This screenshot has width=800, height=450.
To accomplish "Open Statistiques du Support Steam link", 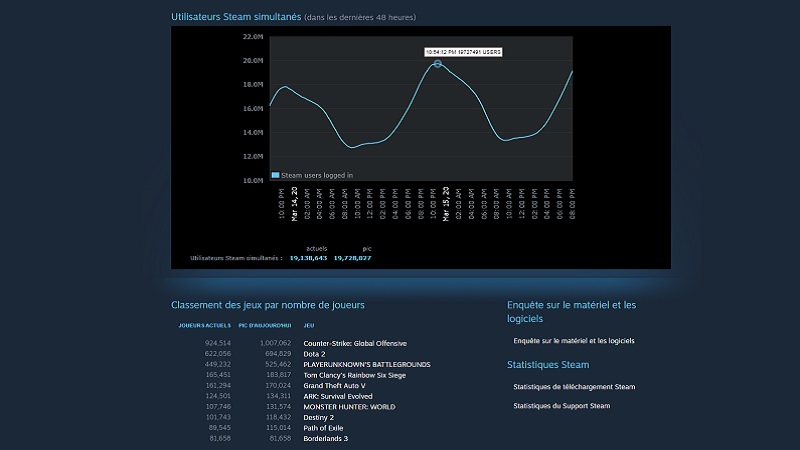I will click(561, 406).
